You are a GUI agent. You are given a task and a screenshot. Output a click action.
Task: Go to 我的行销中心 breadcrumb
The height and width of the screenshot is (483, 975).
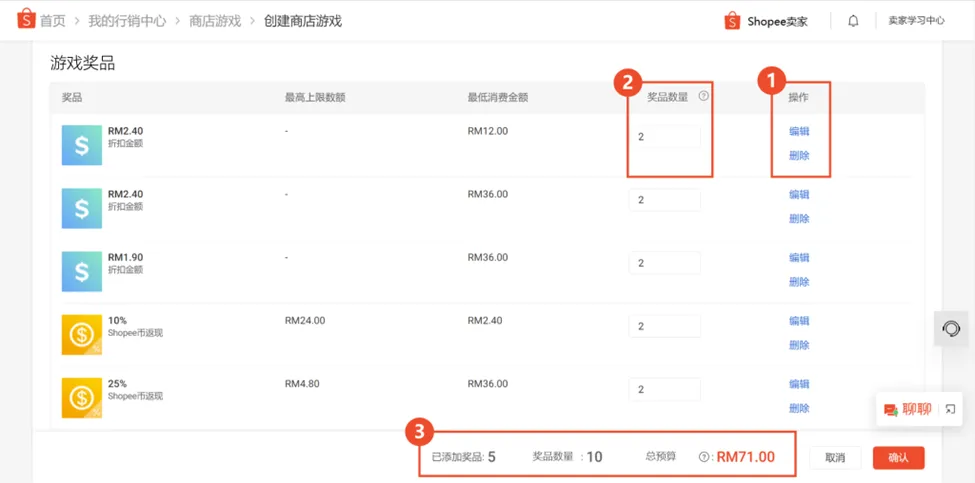coord(127,21)
